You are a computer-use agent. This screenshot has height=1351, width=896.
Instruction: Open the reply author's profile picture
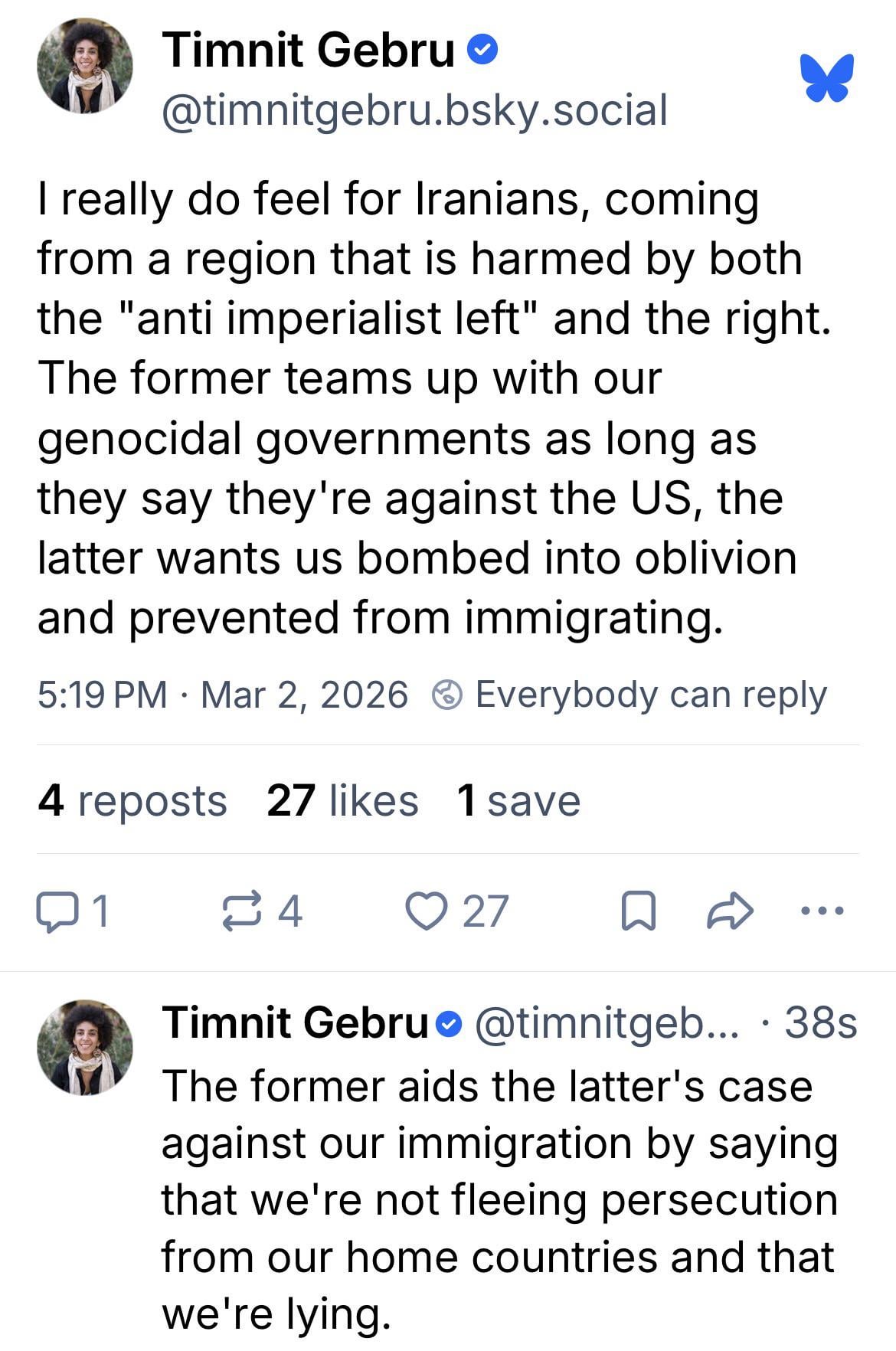click(x=85, y=1047)
